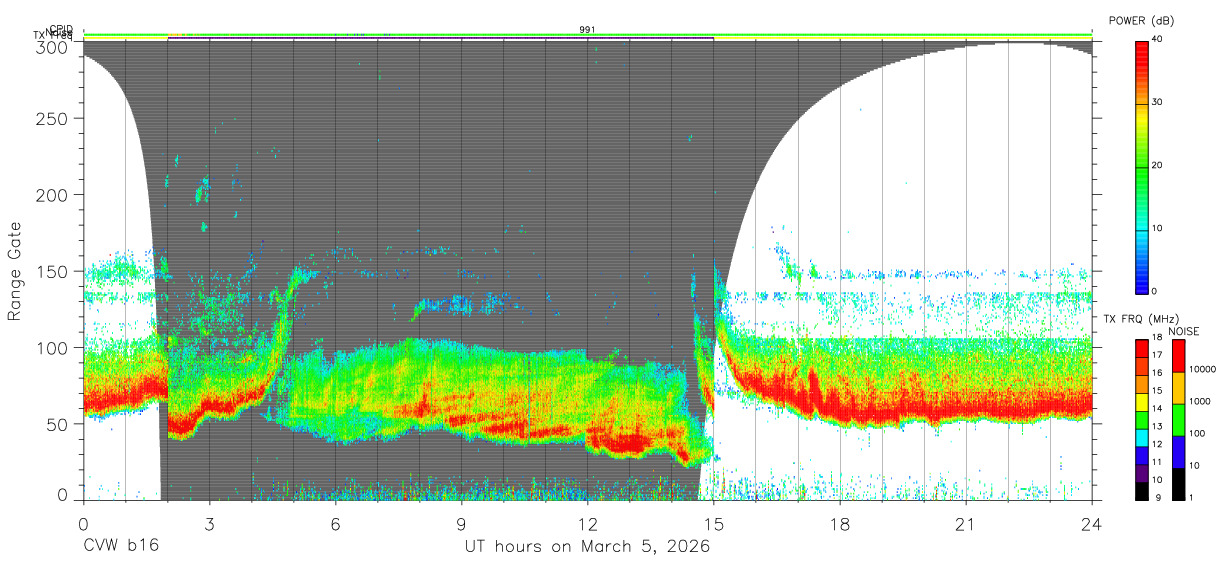The width and height of the screenshot is (1228, 567).
Task: Click the green 13–14 MHz TX frequency swatch
Action: coord(1142,420)
